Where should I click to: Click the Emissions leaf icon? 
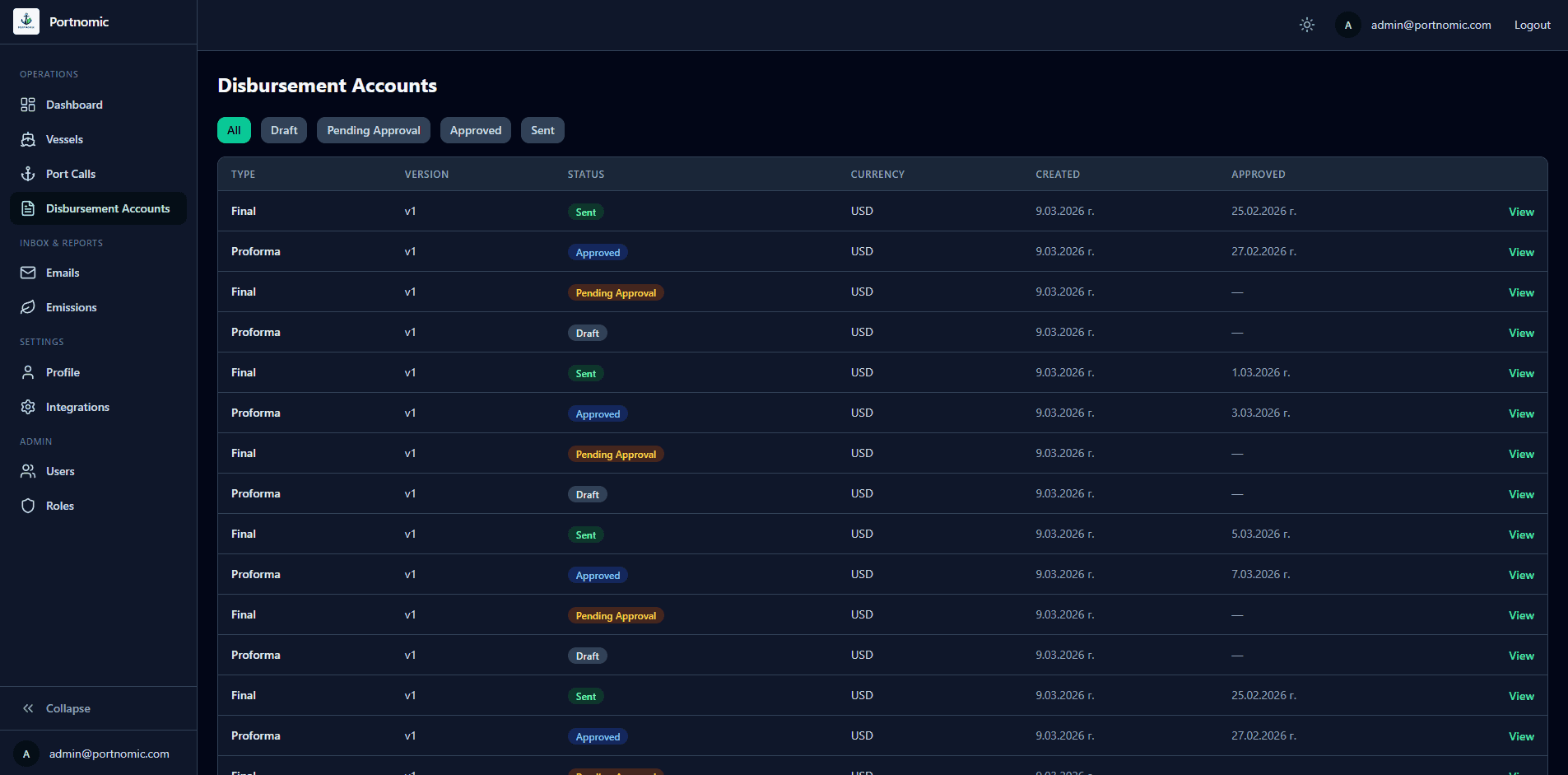(28, 307)
